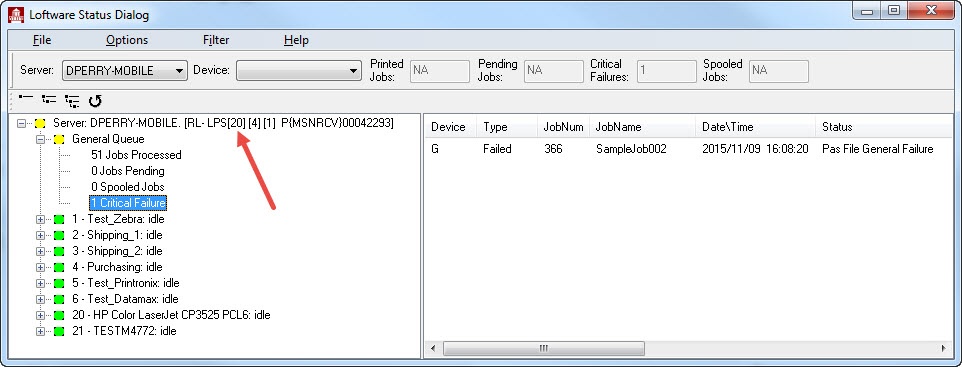Click the Failed type cell for job 366
The image size is (962, 367).
(x=497, y=149)
